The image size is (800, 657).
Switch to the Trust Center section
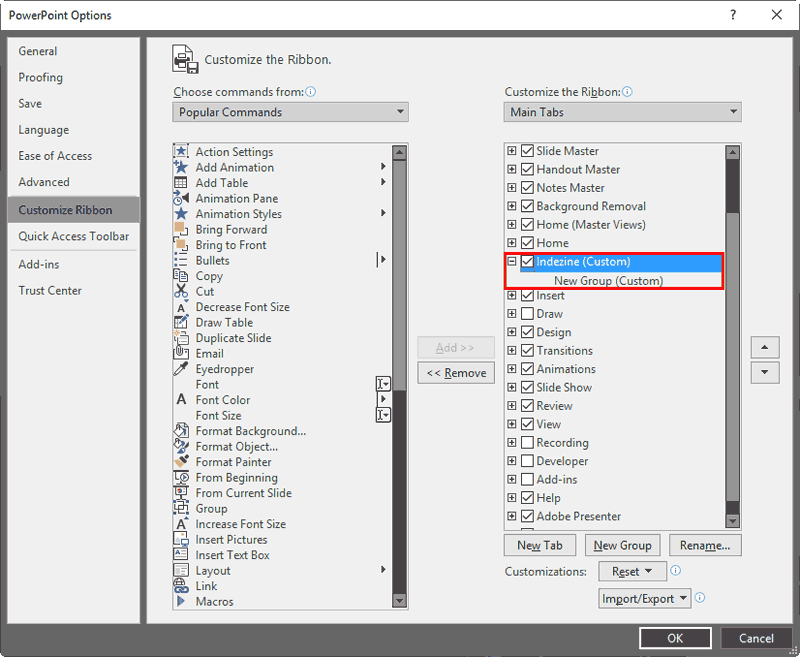(x=51, y=290)
